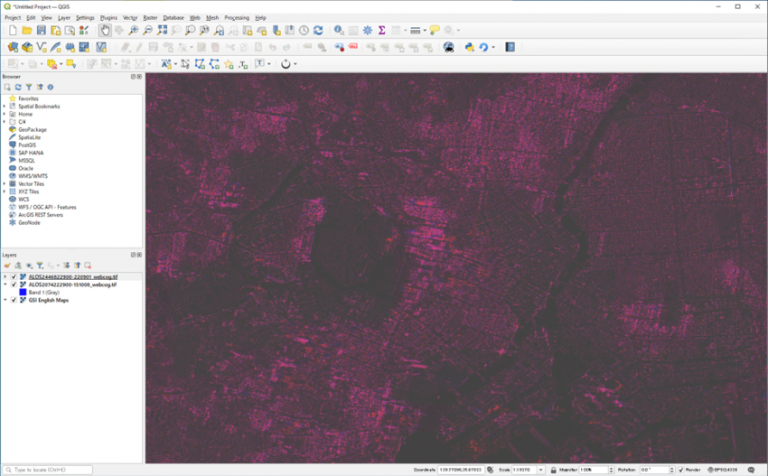Expand the Home browser node

coord(4,114)
